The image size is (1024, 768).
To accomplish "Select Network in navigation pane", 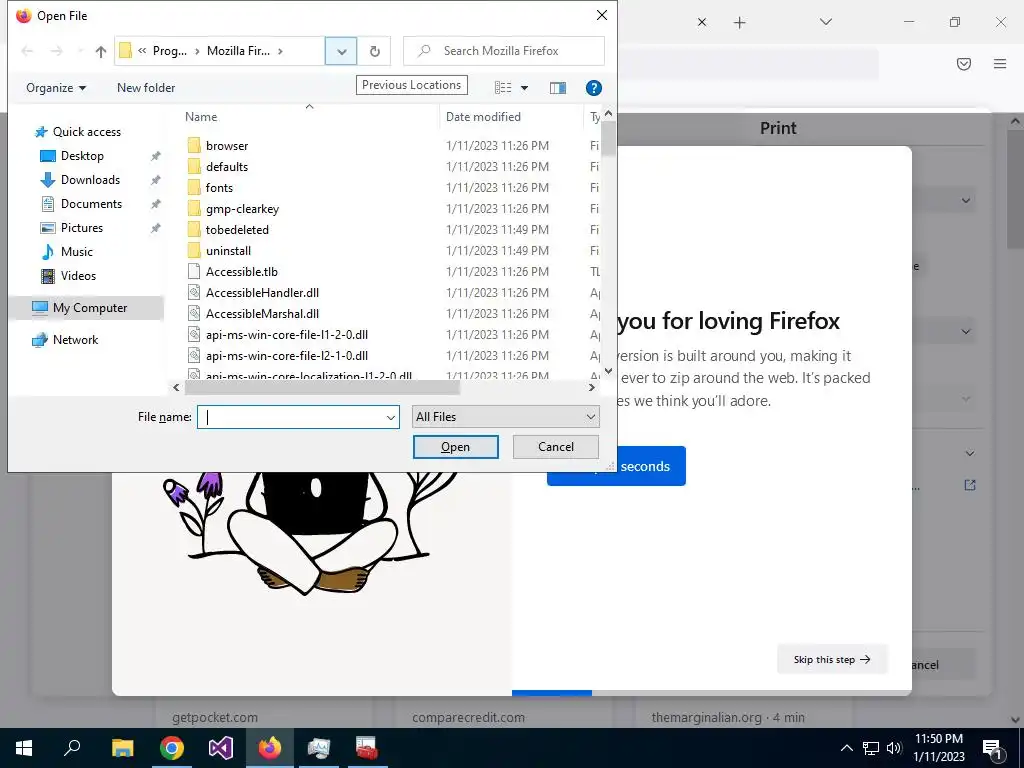I will (75, 340).
